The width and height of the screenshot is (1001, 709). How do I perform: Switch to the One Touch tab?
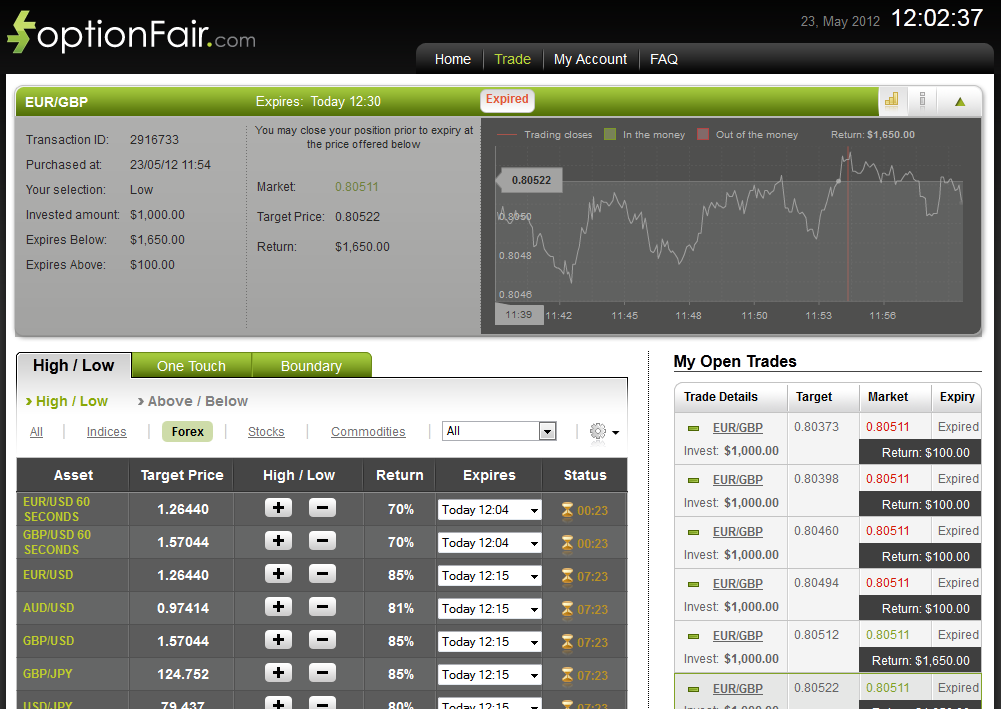pyautogui.click(x=191, y=365)
